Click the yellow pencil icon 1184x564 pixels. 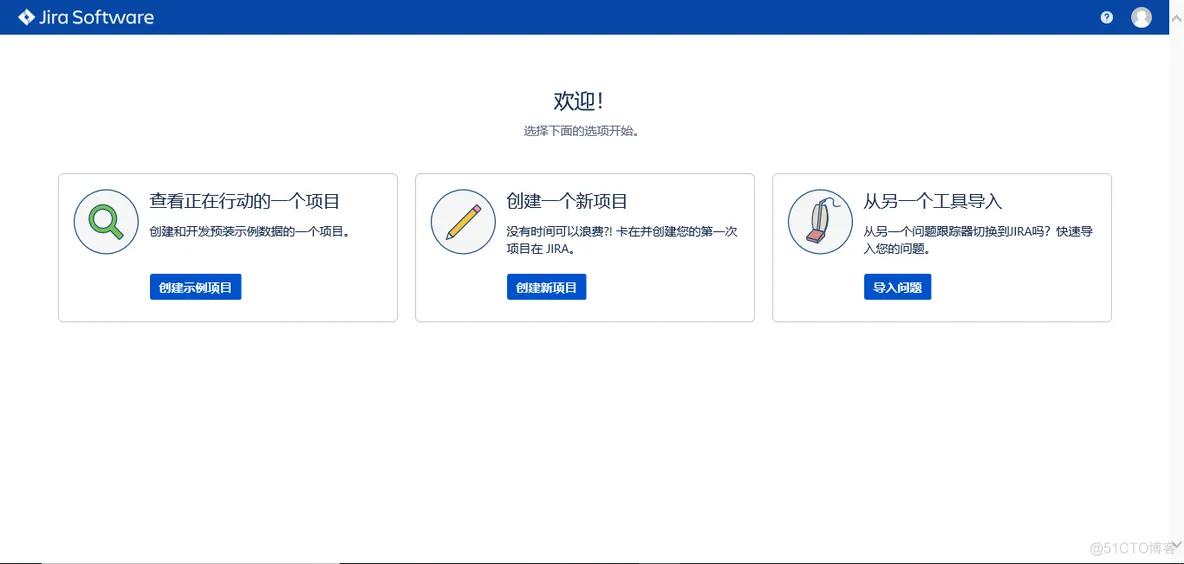[x=464, y=221]
